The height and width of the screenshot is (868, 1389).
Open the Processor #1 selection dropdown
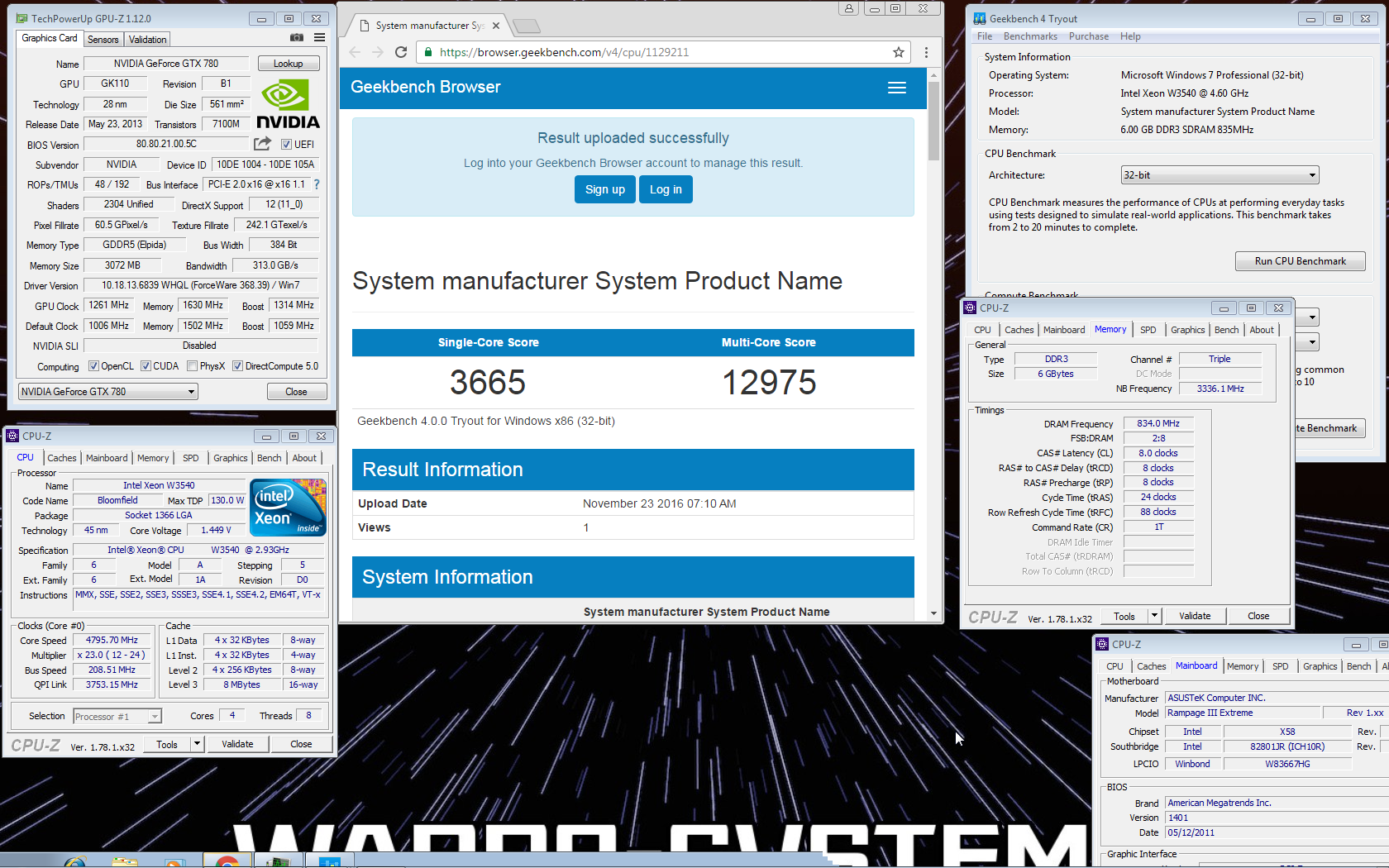tap(117, 717)
